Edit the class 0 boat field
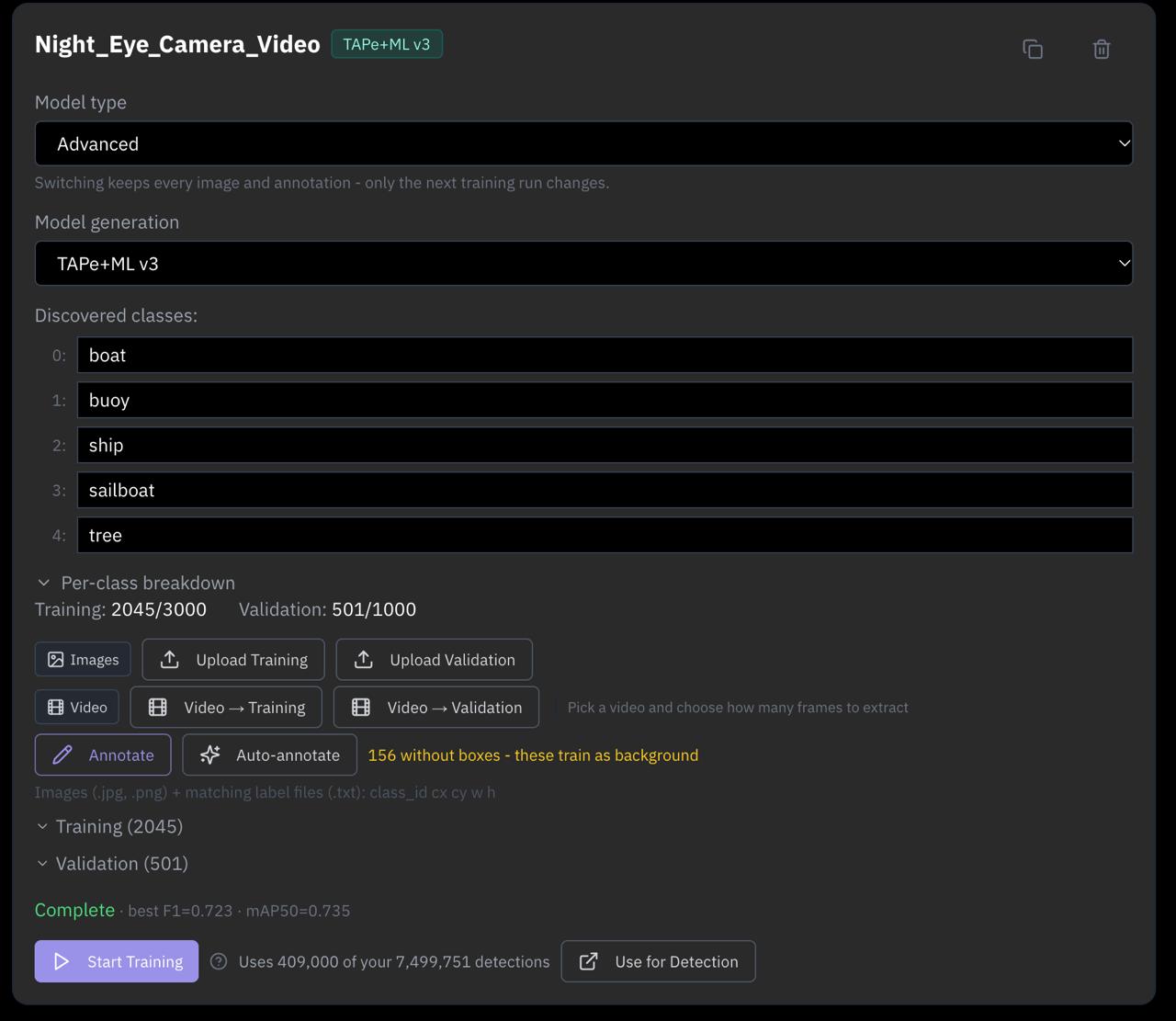 [x=605, y=355]
